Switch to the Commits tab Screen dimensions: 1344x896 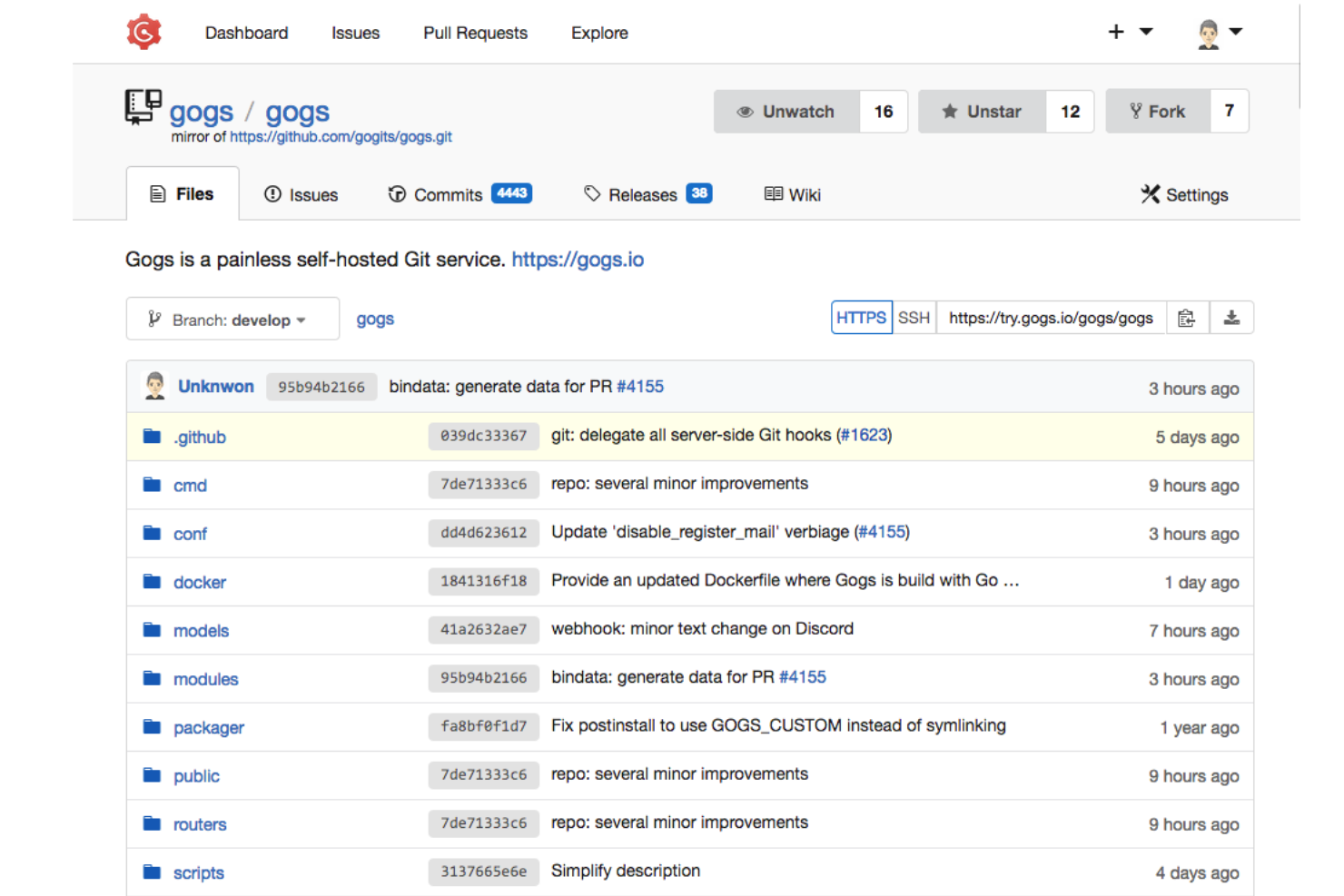click(x=447, y=193)
